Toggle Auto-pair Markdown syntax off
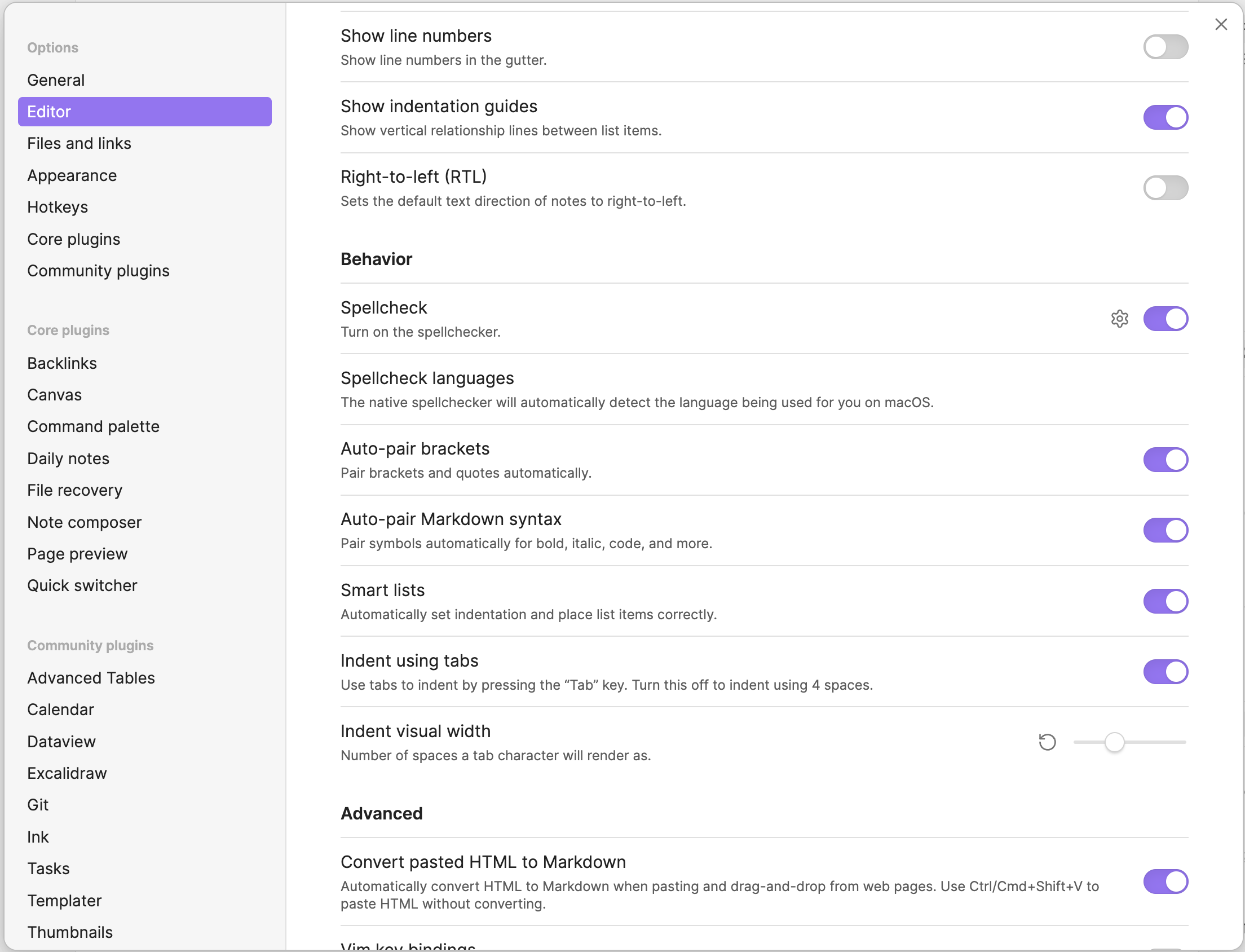1245x952 pixels. coord(1165,530)
